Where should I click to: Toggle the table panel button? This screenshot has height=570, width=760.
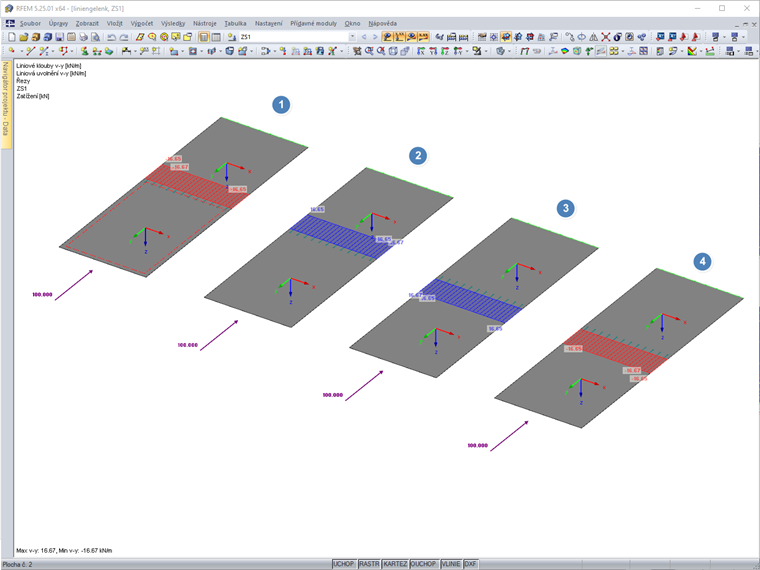(x=216, y=37)
